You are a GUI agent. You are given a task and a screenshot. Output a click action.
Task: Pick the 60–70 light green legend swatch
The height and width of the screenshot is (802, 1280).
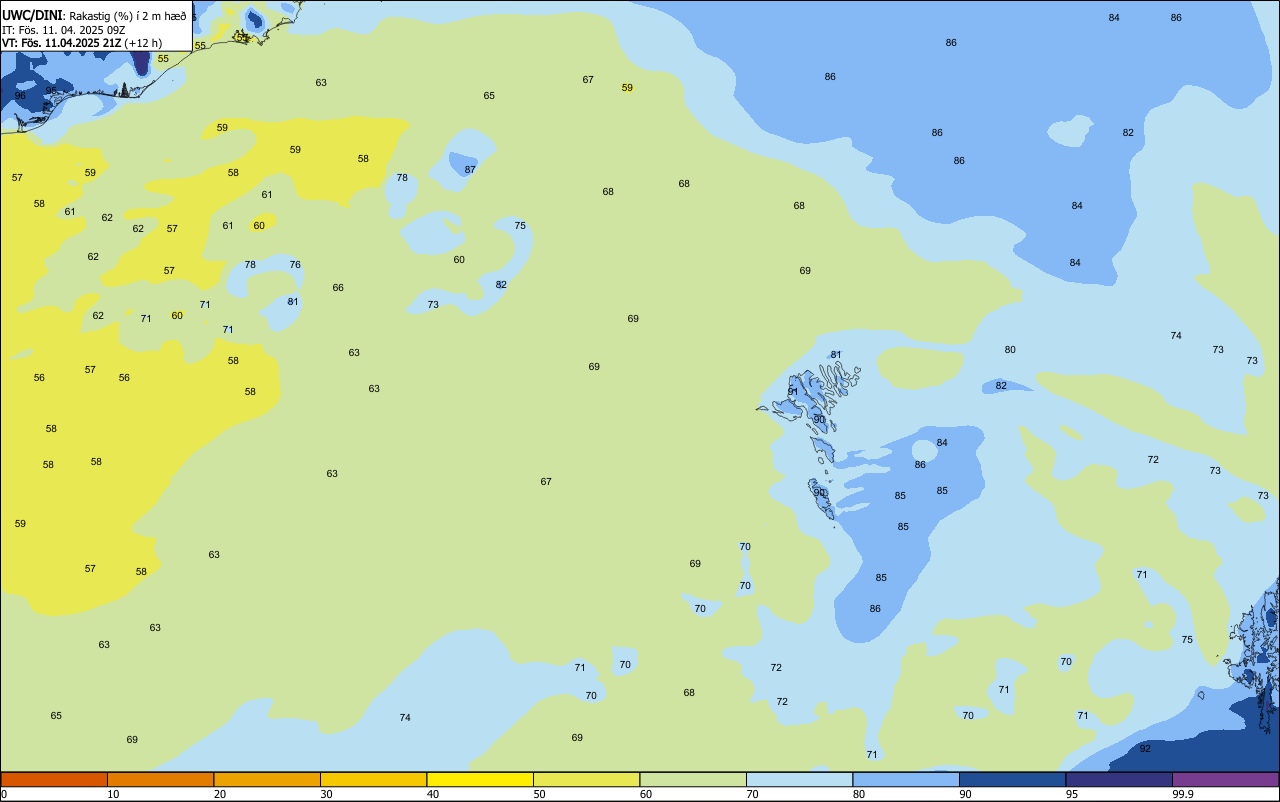coord(693,779)
